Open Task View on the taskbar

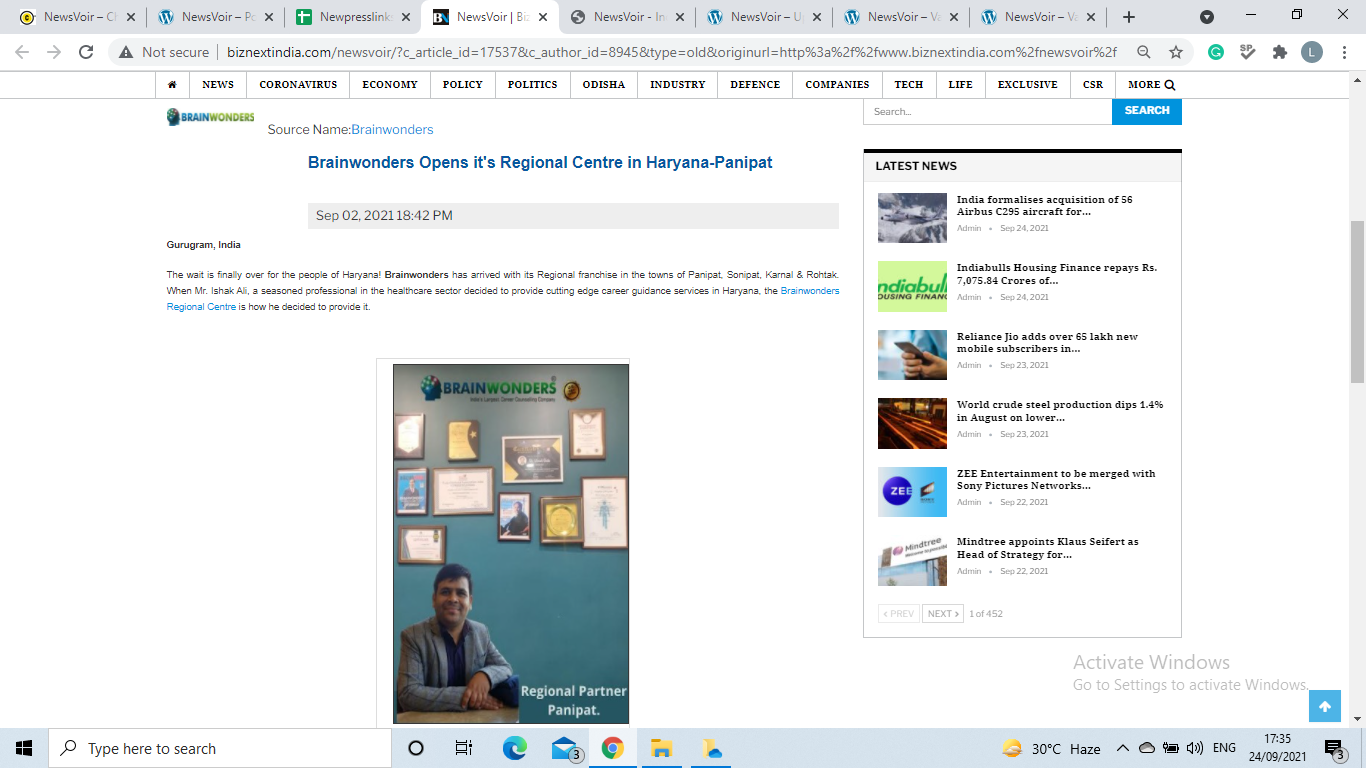pos(464,748)
